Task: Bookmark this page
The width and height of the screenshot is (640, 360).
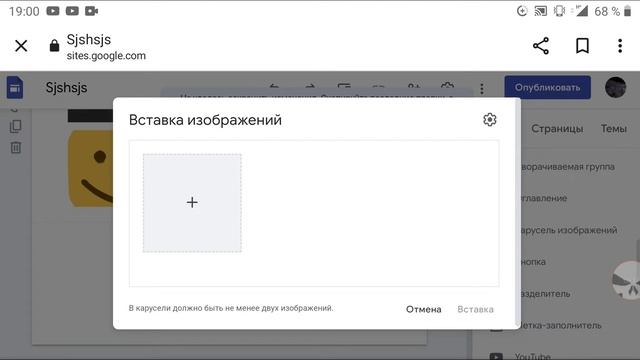Action: click(x=582, y=46)
